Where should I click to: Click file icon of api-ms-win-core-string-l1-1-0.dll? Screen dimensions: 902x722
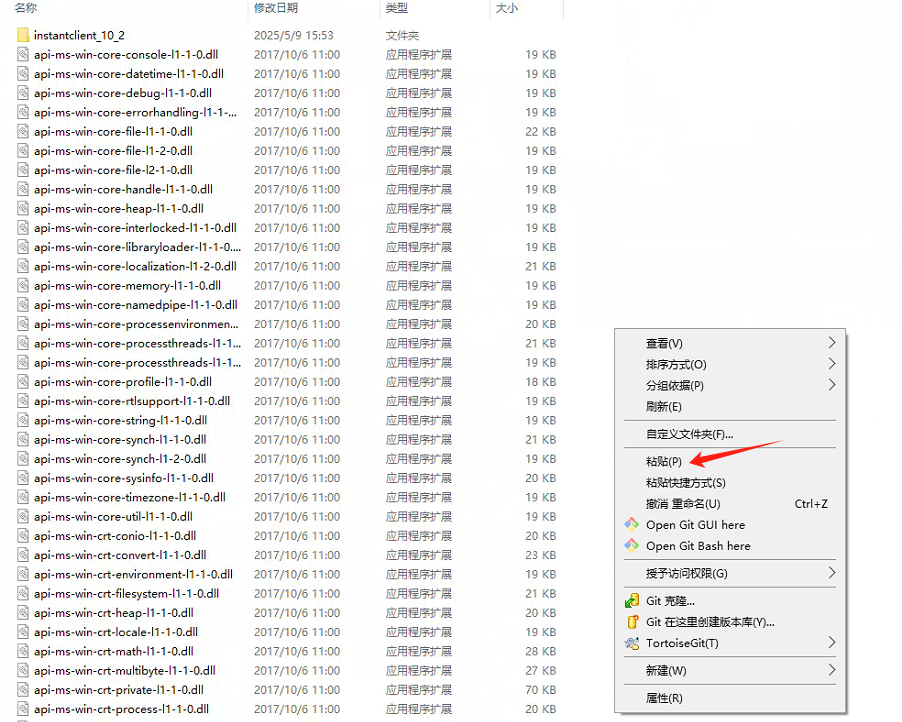[23, 421]
